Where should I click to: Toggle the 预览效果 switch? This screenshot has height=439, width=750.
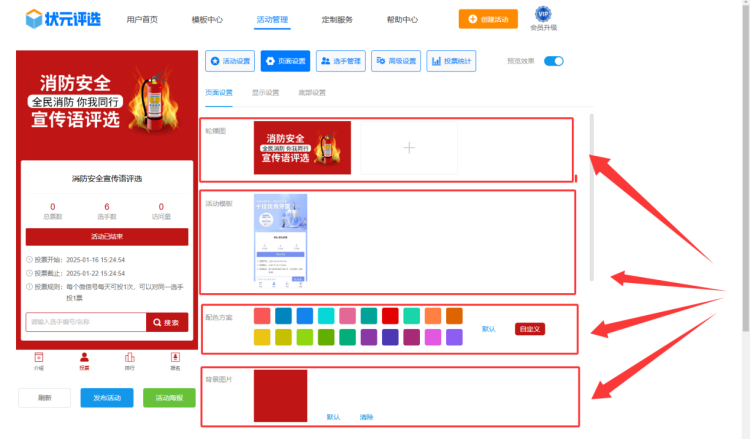pyautogui.click(x=554, y=61)
